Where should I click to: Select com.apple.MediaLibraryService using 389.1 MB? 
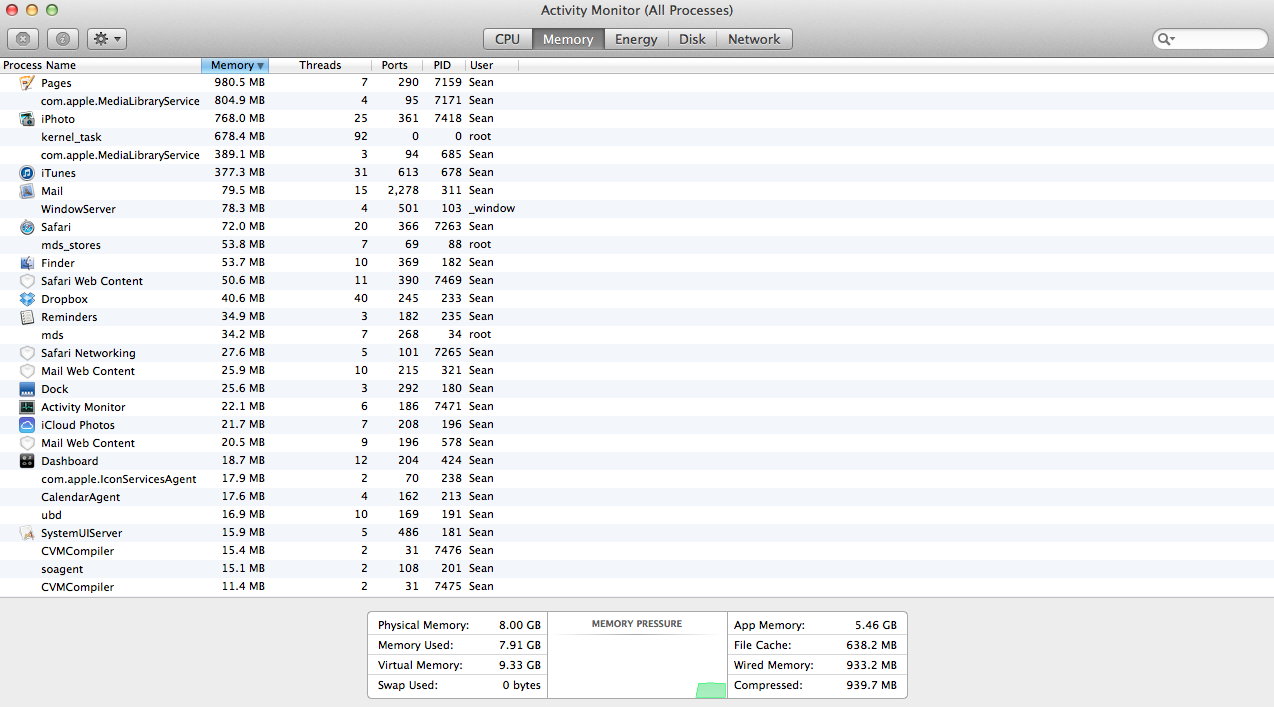[x=637, y=155]
